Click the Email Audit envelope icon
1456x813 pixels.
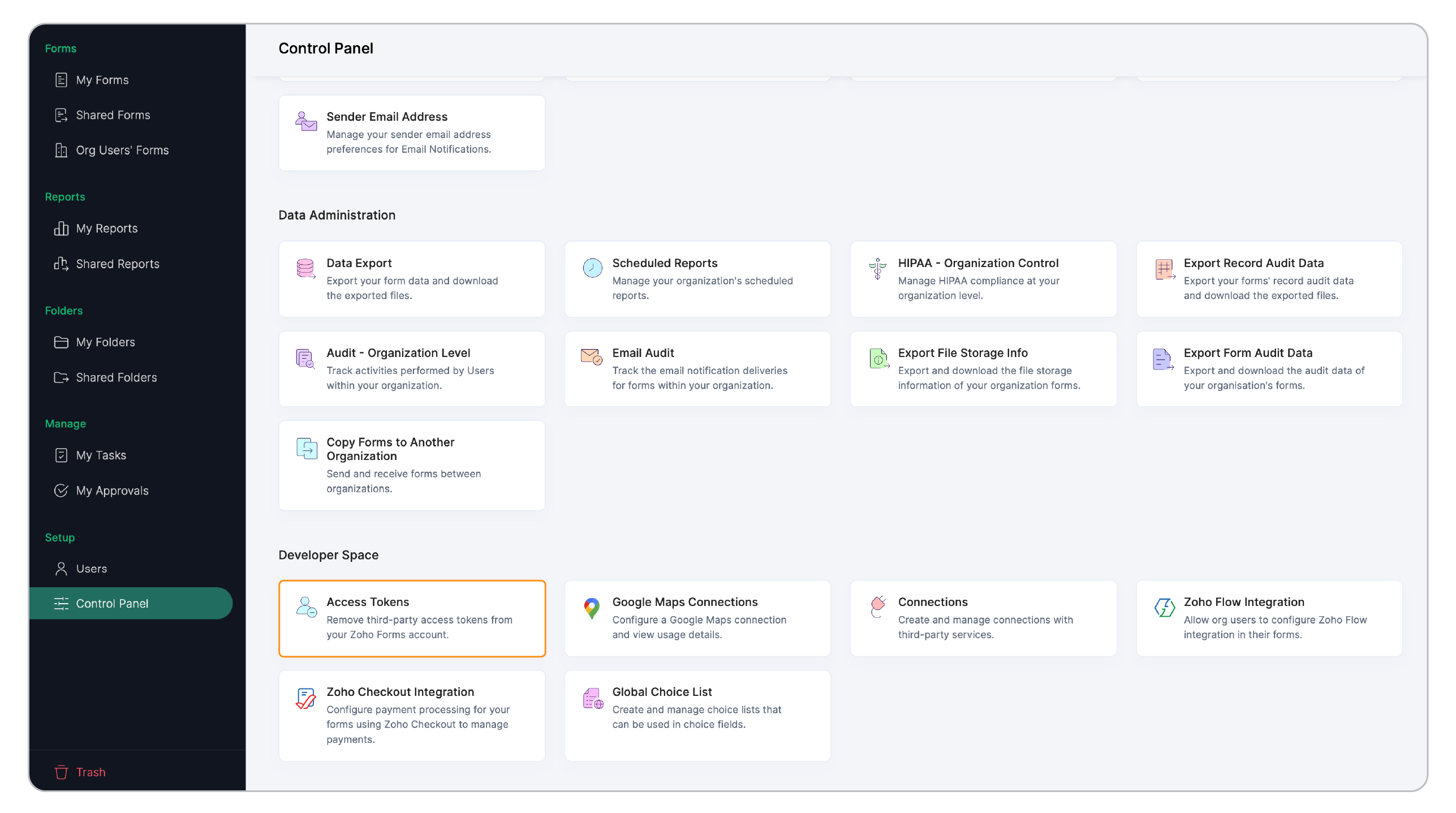[x=591, y=356]
